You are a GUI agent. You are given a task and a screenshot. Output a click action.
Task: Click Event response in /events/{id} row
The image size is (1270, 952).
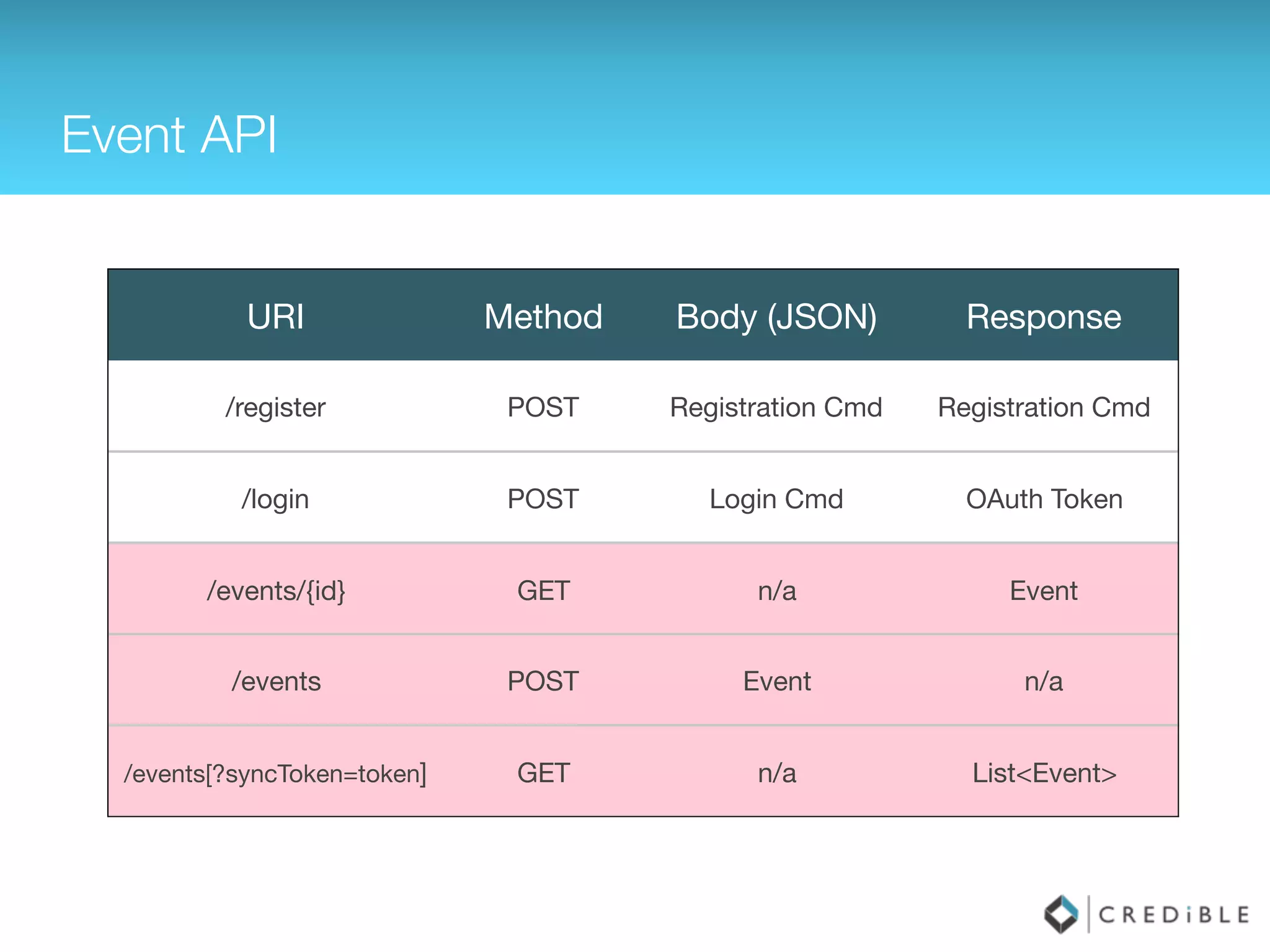1044,591
